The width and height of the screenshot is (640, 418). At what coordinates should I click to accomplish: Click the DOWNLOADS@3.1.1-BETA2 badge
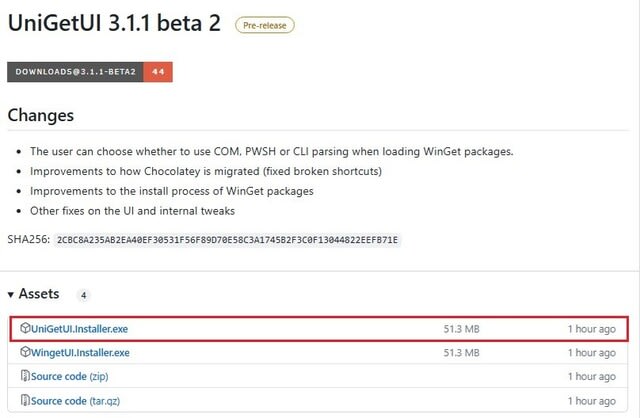(x=75, y=72)
